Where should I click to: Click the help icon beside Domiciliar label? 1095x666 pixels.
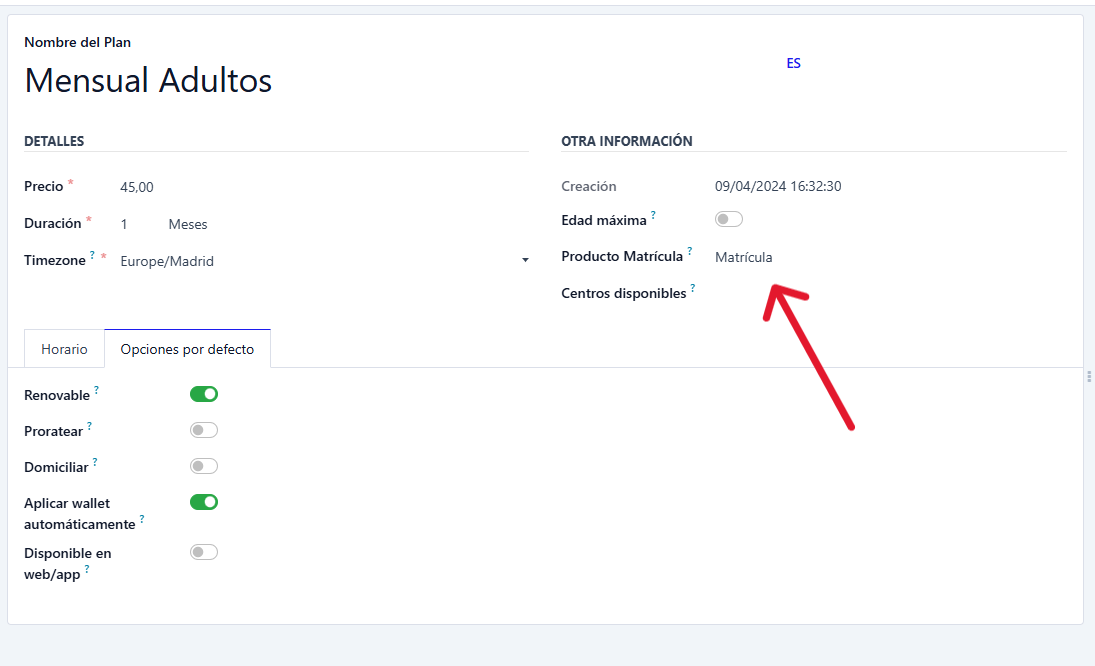(95, 462)
